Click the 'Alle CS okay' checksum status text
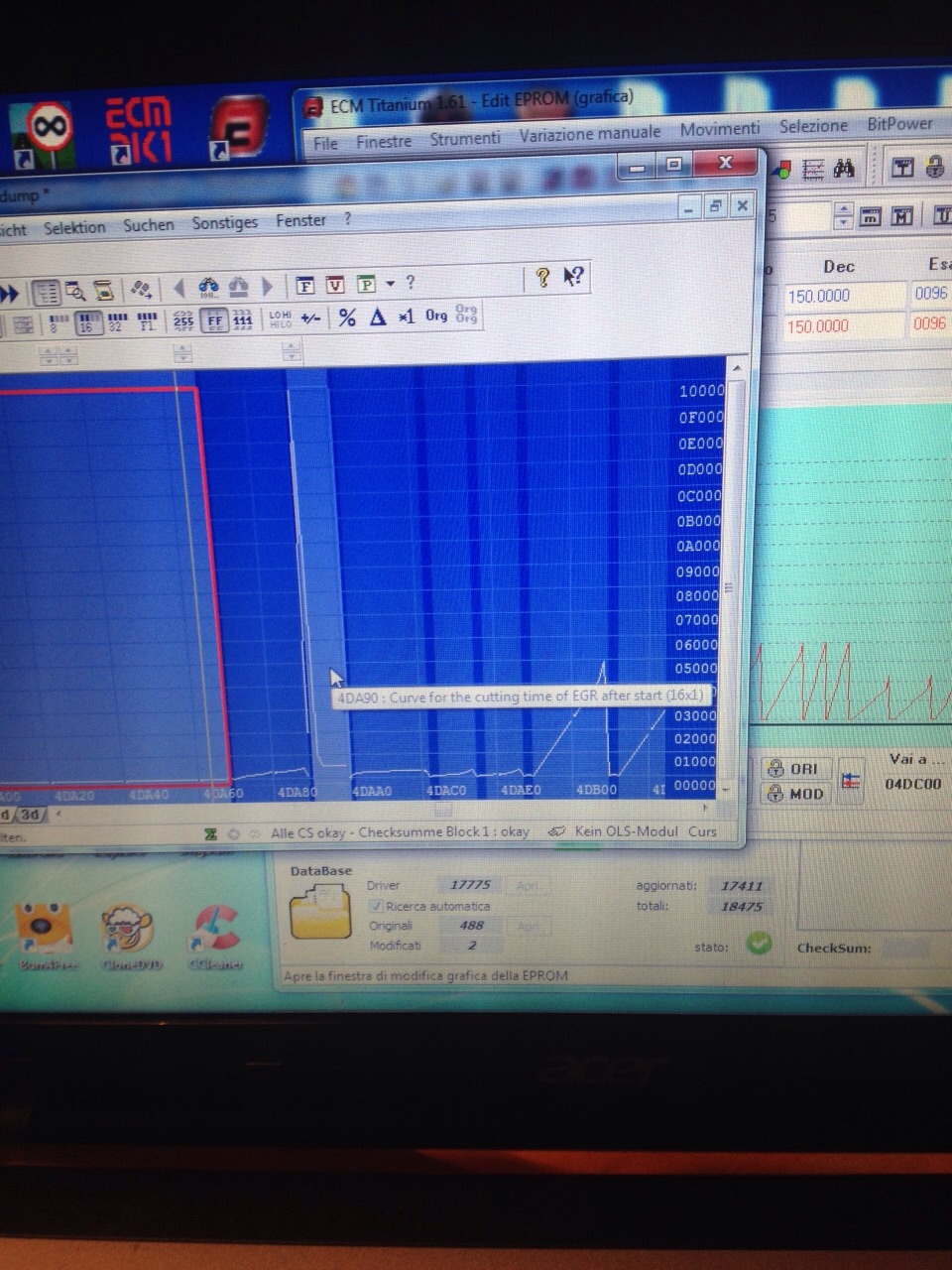Viewport: 952px width, 1270px height. 400,832
